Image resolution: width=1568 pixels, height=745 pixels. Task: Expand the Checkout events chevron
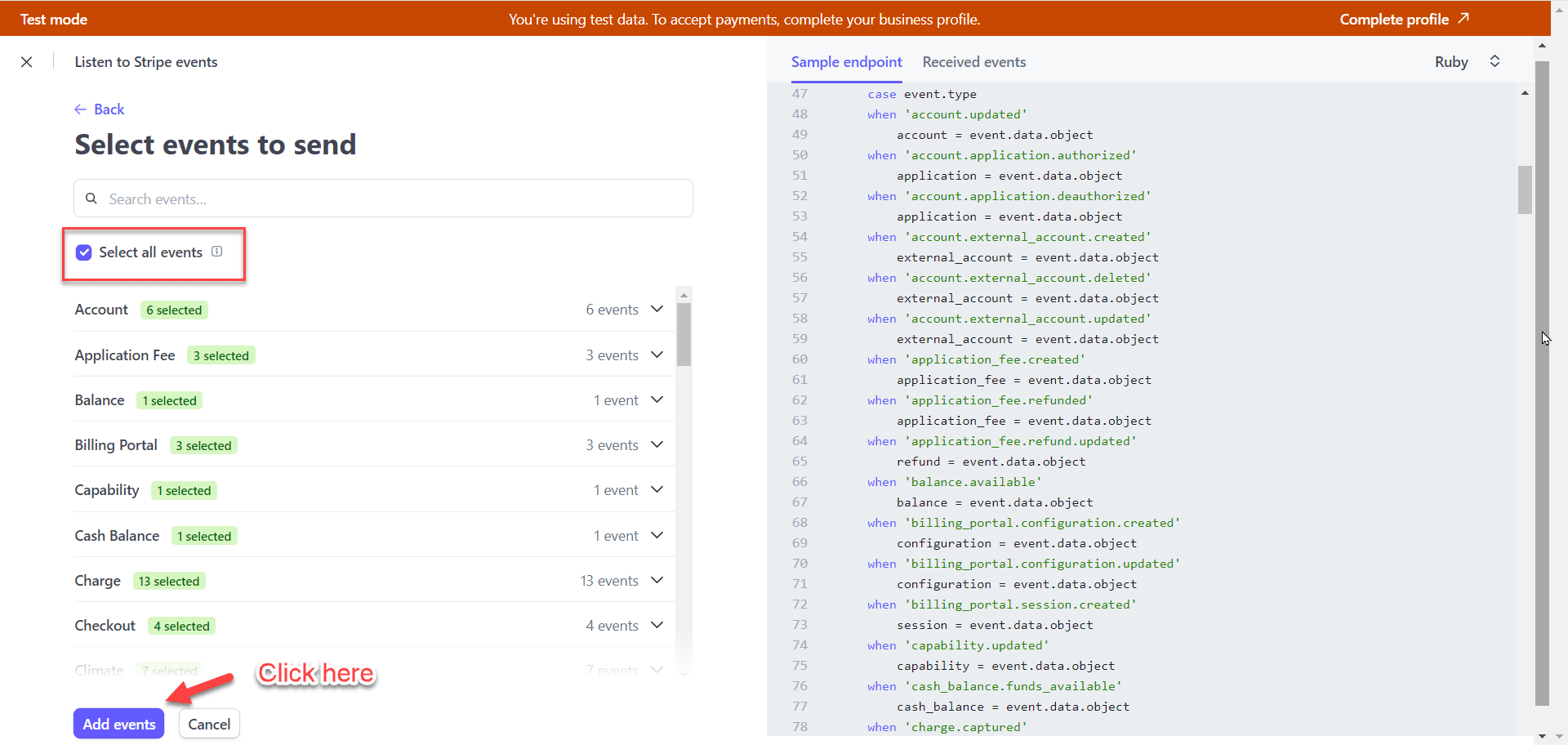tap(657, 626)
